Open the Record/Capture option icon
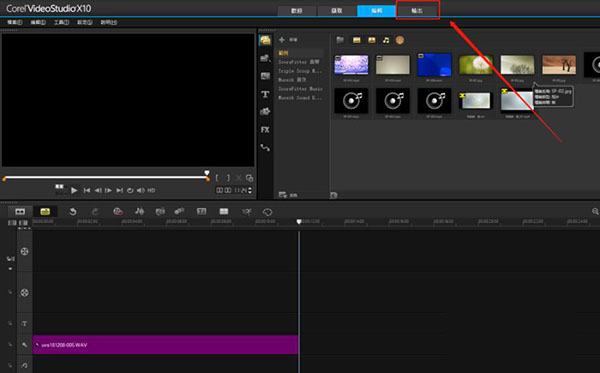 [118, 212]
